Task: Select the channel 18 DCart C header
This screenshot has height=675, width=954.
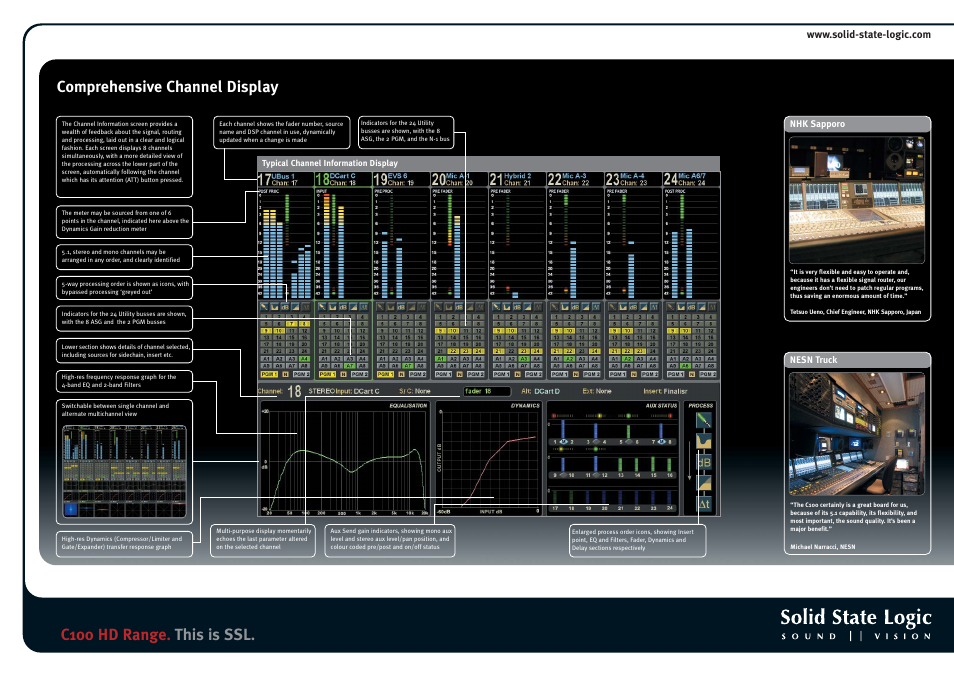Action: pos(343,179)
